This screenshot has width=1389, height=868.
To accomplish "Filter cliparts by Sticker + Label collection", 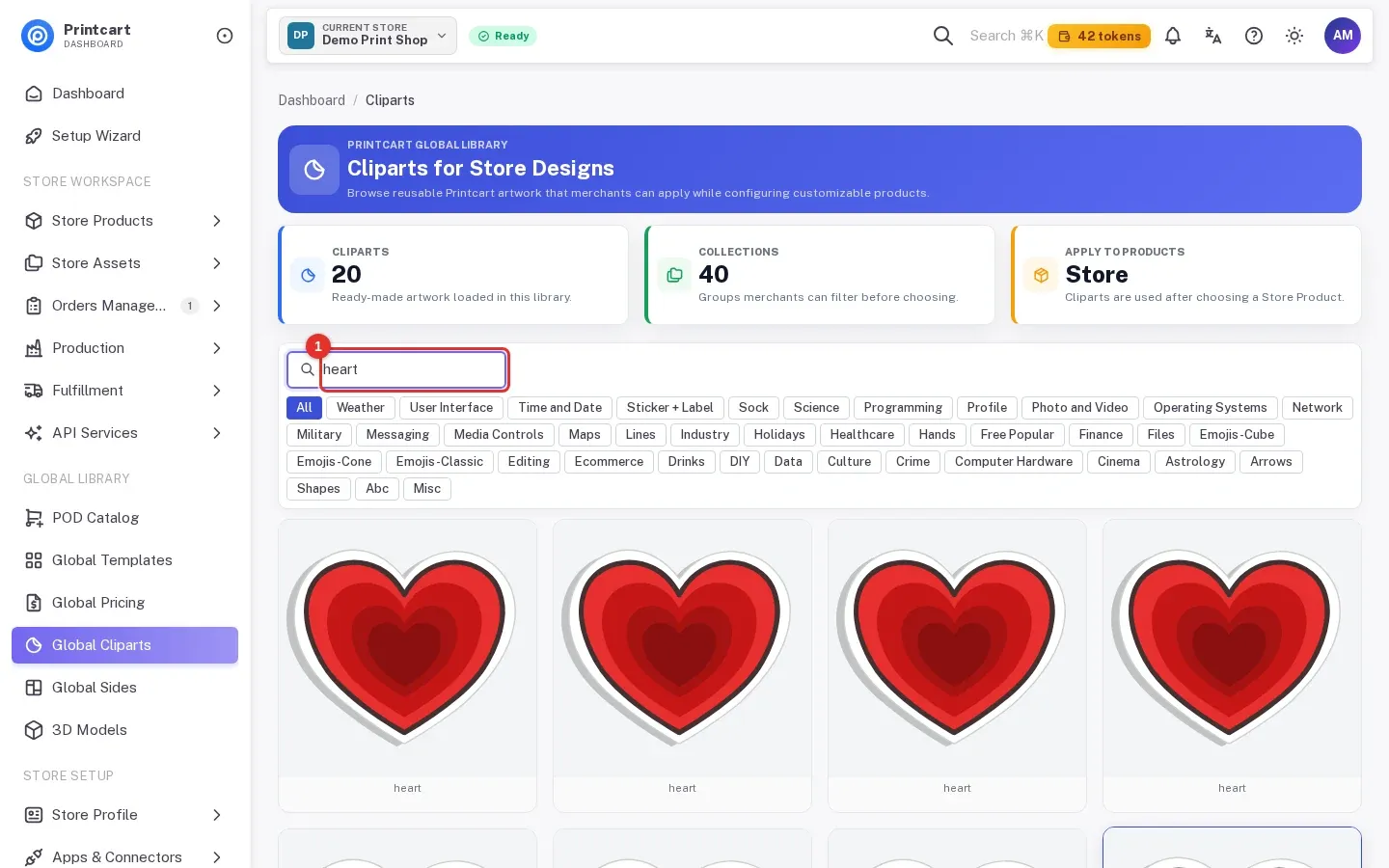I will pyautogui.click(x=670, y=408).
